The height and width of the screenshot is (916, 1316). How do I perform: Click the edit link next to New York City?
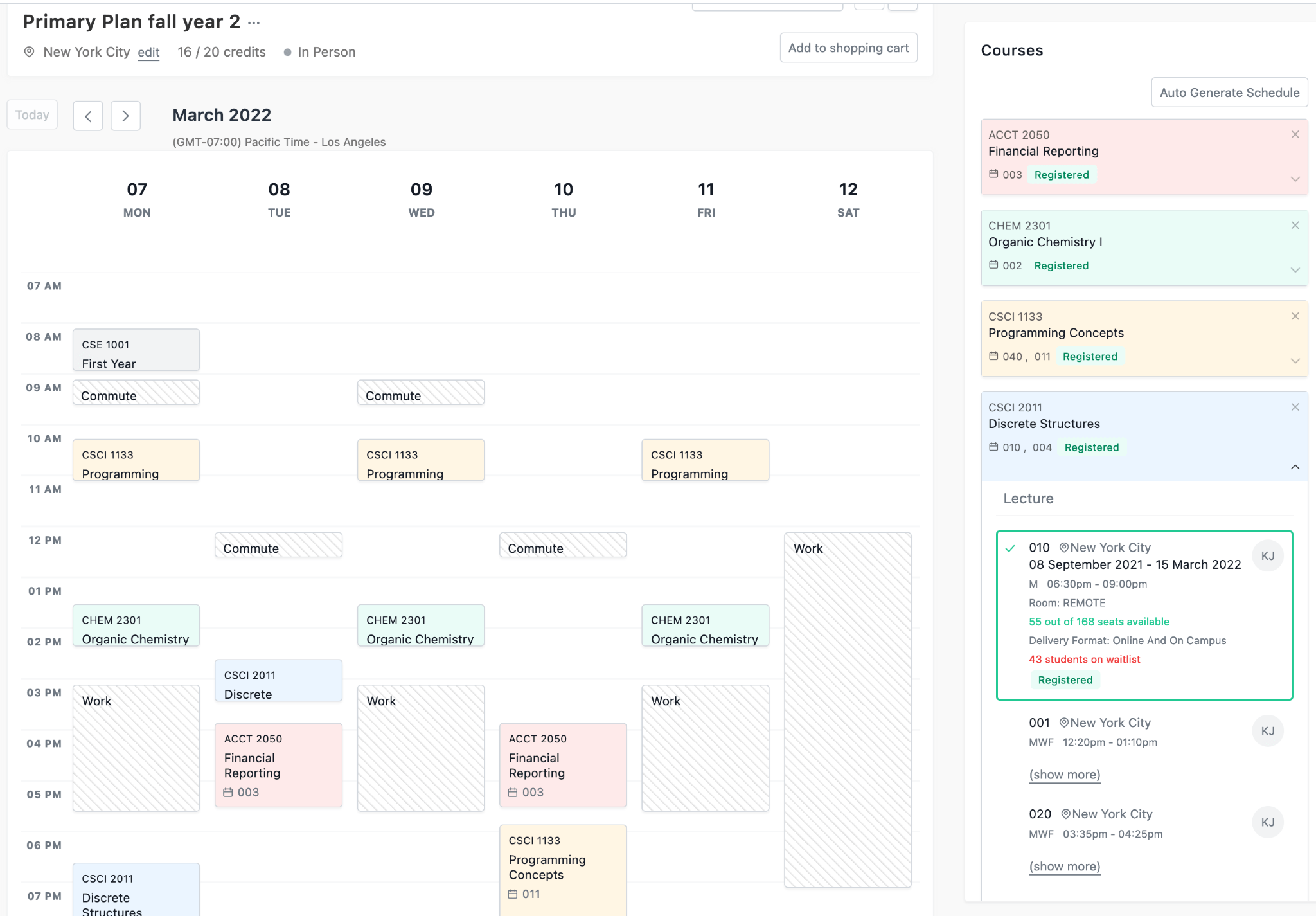tap(148, 53)
